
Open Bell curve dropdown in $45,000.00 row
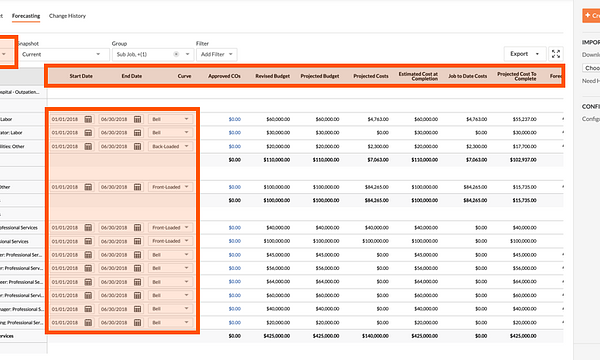point(170,255)
